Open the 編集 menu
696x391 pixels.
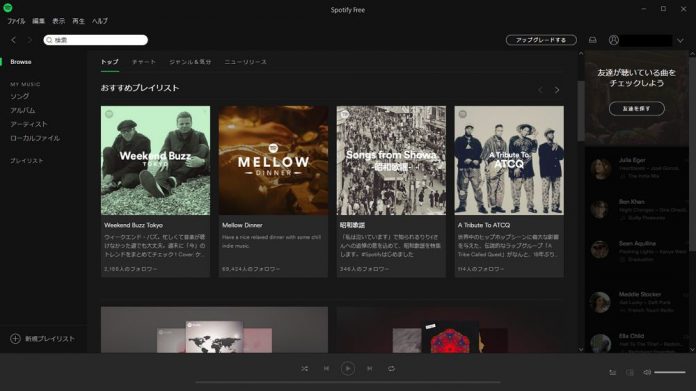pos(38,21)
